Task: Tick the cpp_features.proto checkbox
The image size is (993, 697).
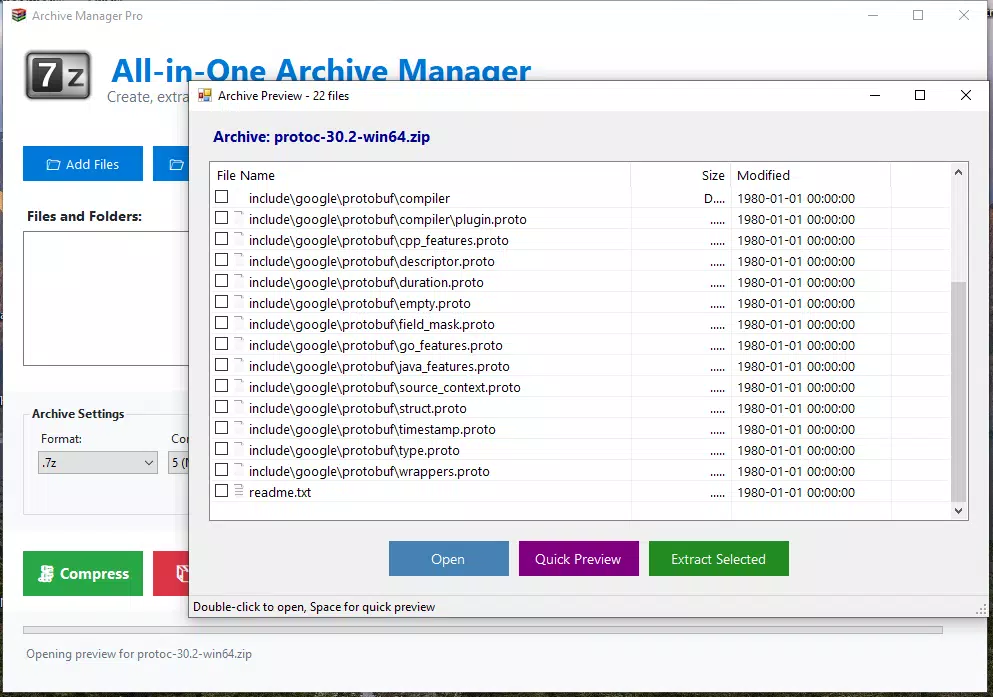Action: pyautogui.click(x=222, y=239)
